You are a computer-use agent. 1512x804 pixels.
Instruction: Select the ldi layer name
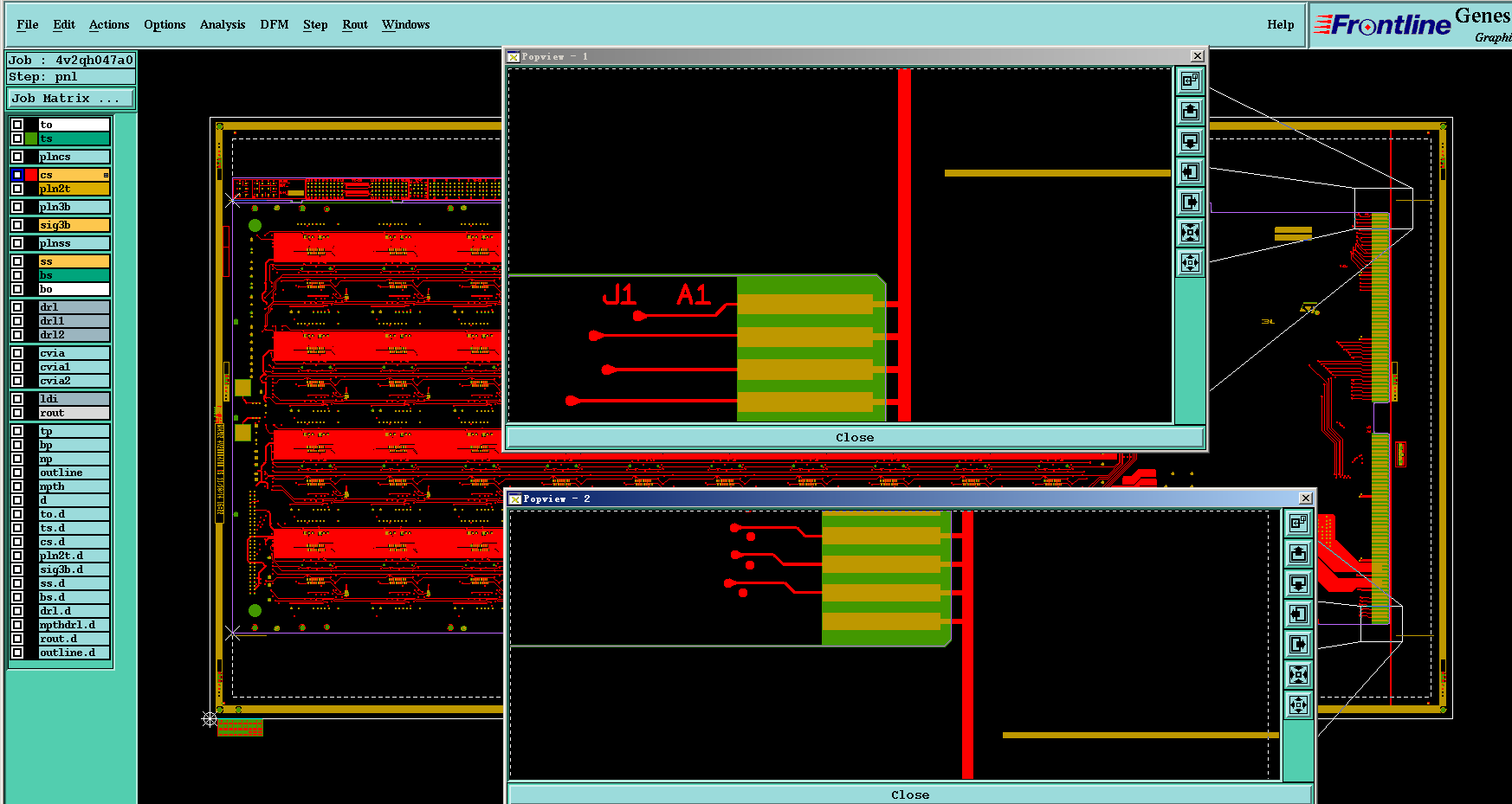click(x=74, y=399)
